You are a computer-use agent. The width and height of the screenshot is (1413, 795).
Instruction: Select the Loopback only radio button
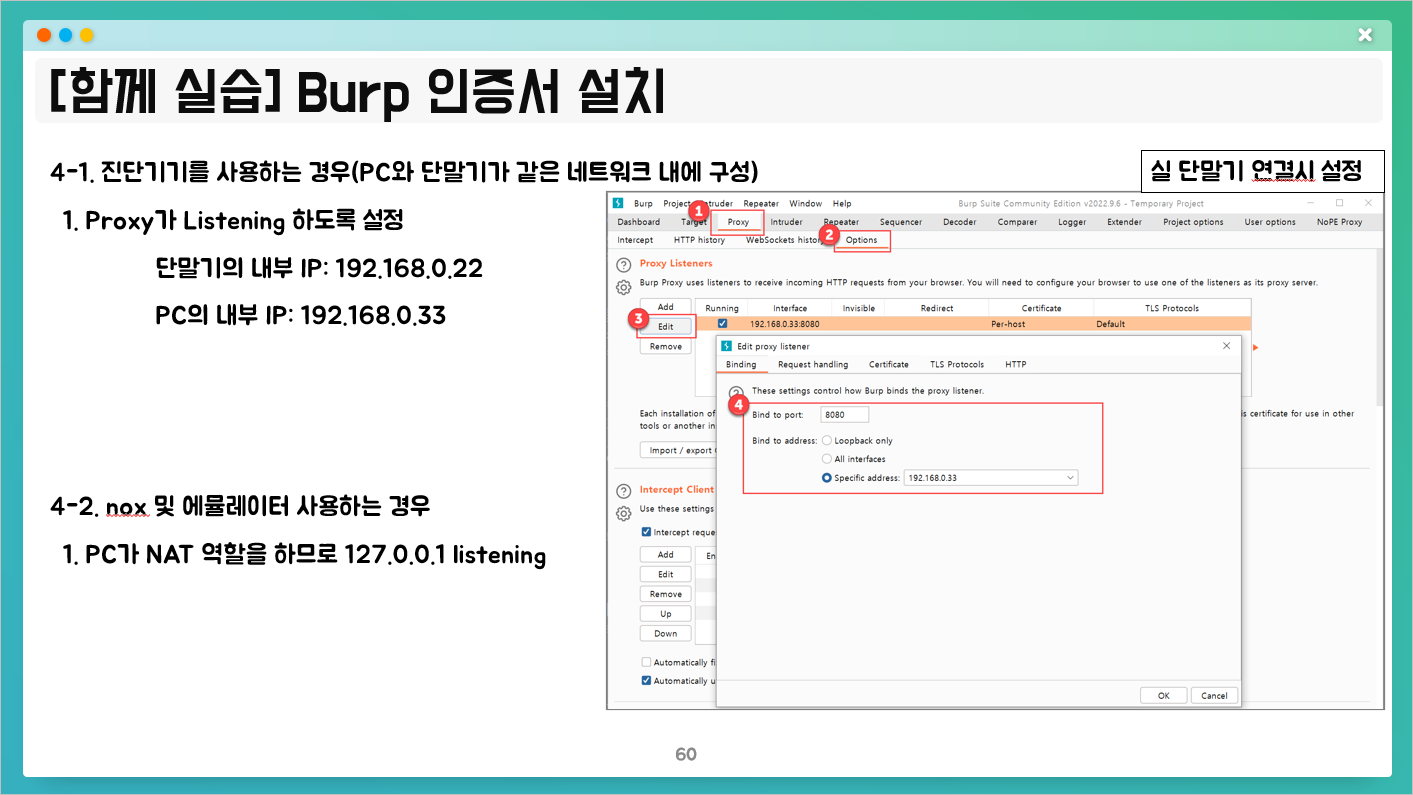tap(827, 440)
